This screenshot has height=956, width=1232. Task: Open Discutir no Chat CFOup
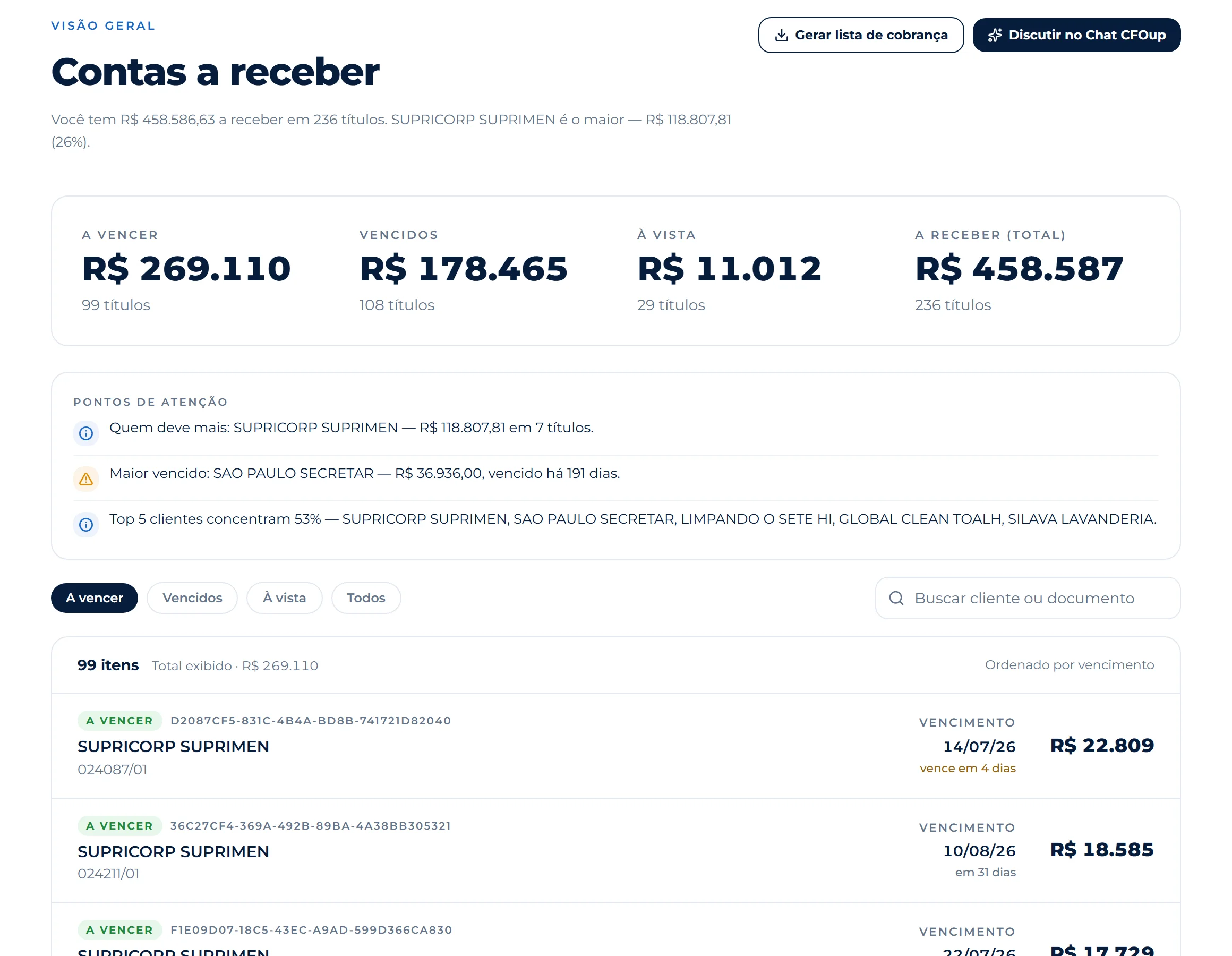click(x=1076, y=35)
